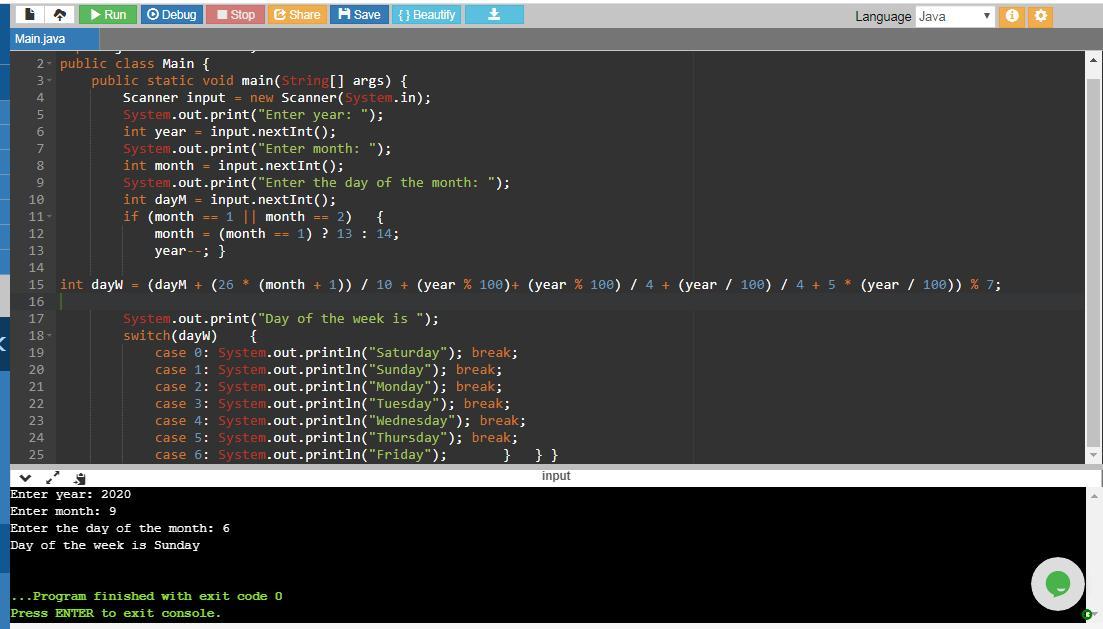
Task: Click the editor's vertical scrollbar
Action: pyautogui.click(x=1092, y=250)
